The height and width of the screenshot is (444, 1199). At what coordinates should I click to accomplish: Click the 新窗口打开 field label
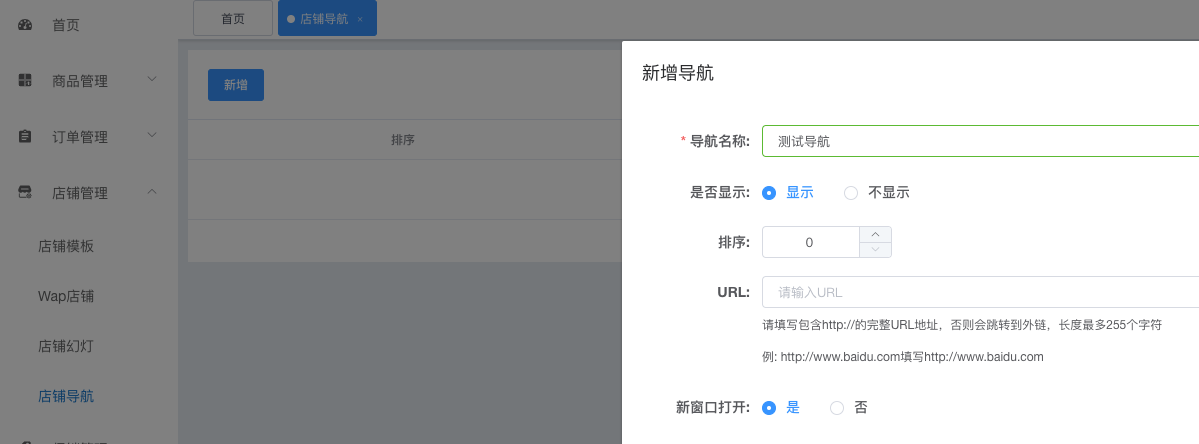tap(713, 408)
